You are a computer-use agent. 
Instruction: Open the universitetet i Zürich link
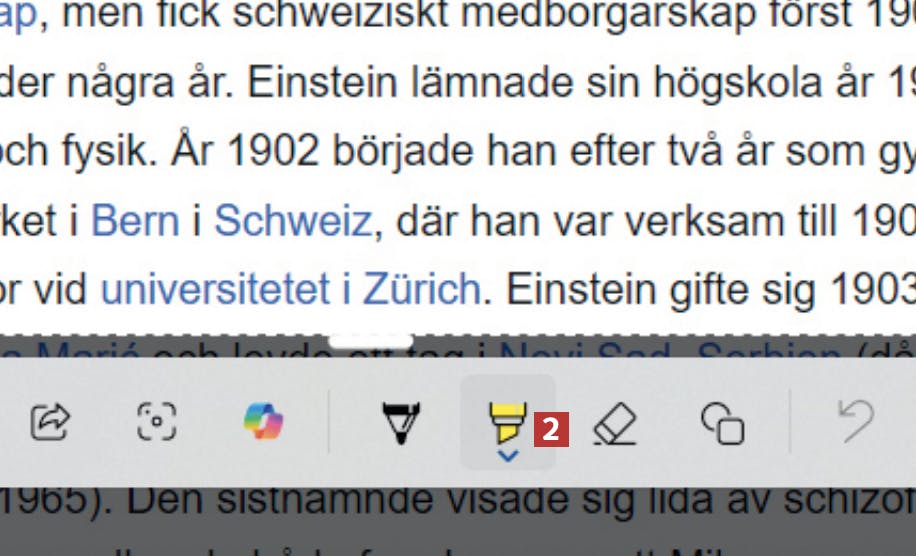291,289
